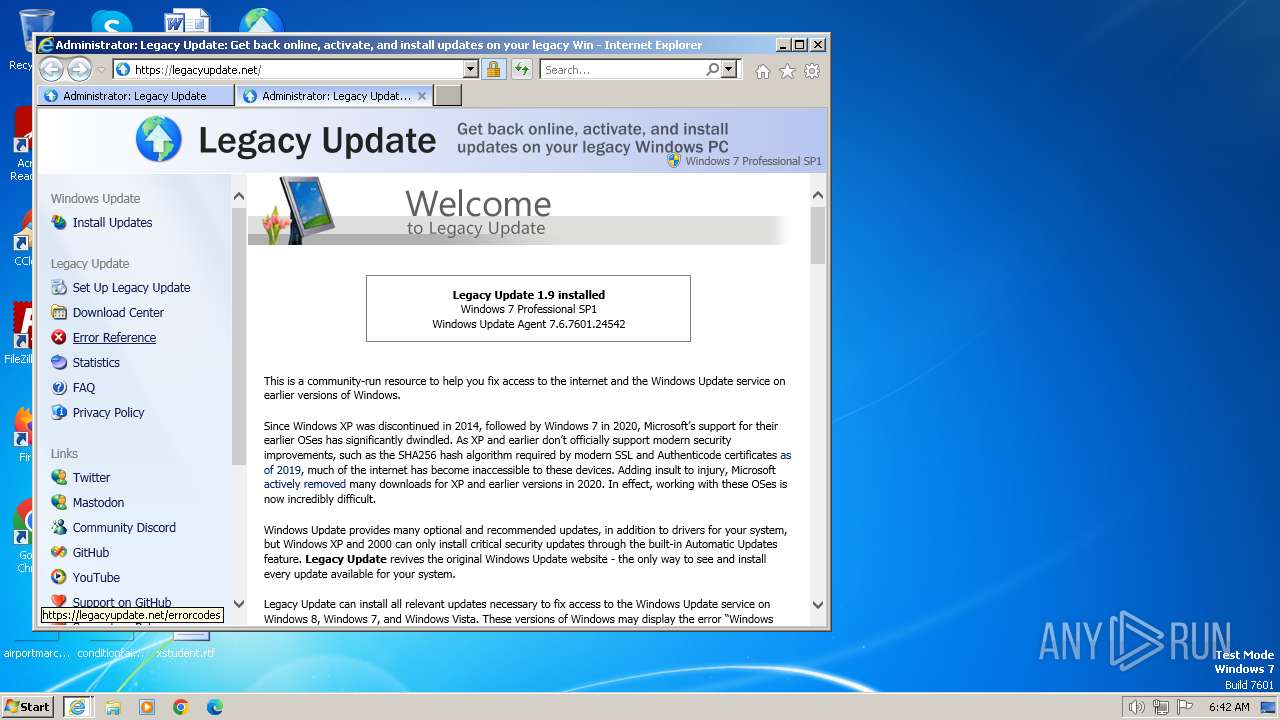The height and width of the screenshot is (720, 1280).
Task: Open the Start menu
Action: click(28, 707)
